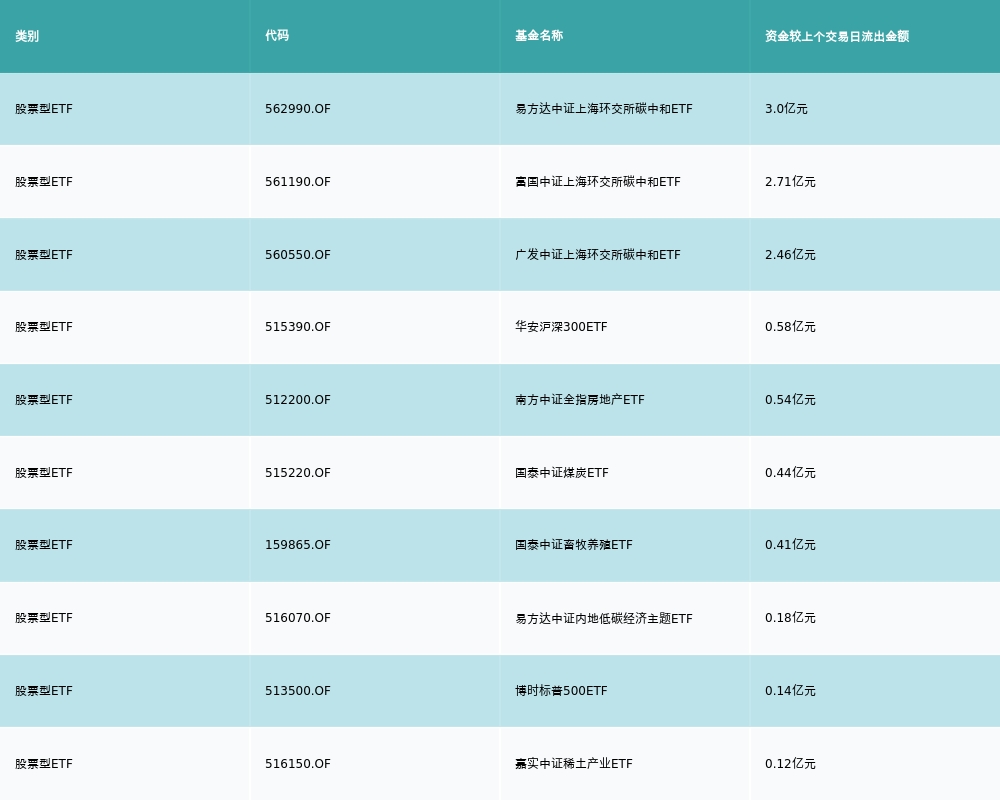Click fund 富国中证上海环交所碳中和ETF
Screen dimensions: 1000x800
598,182
